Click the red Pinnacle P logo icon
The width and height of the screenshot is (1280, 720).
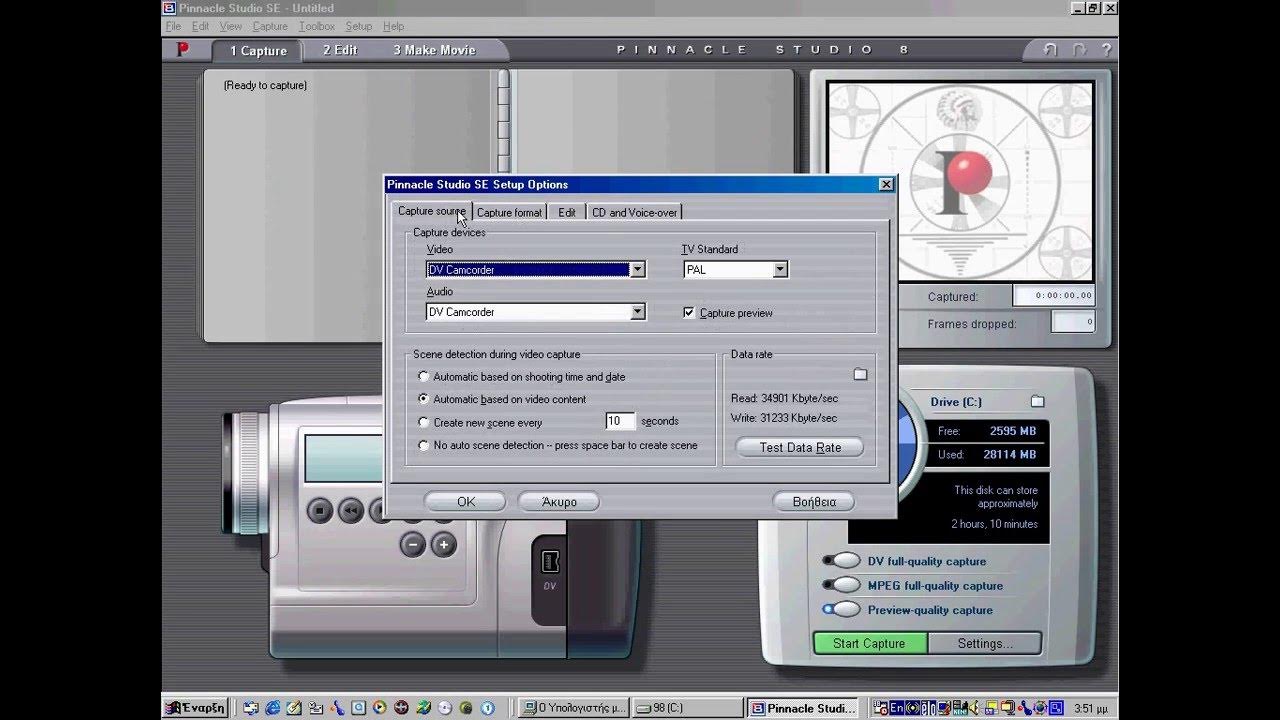click(183, 49)
